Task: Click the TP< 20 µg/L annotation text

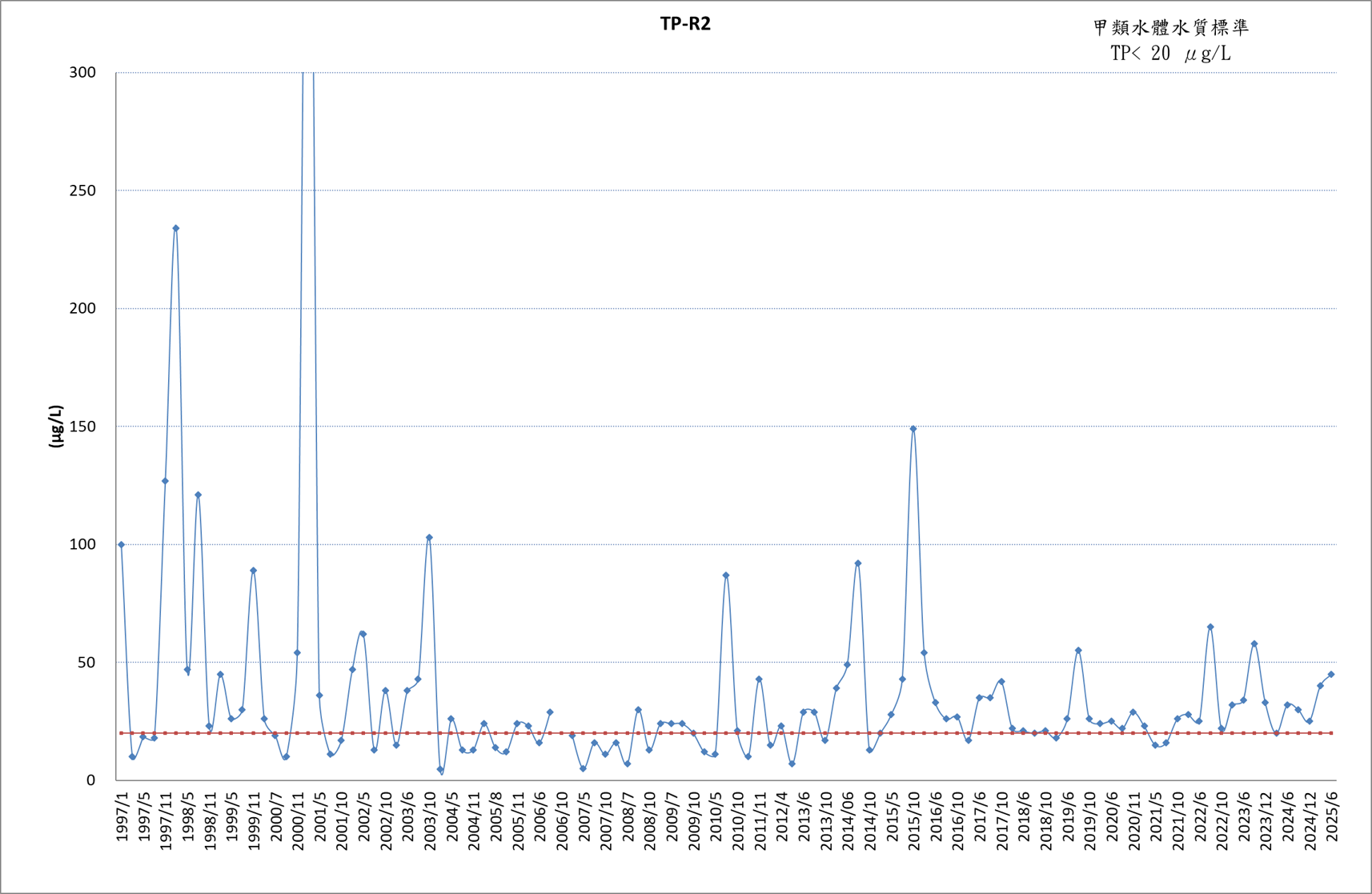Action: tap(1171, 54)
